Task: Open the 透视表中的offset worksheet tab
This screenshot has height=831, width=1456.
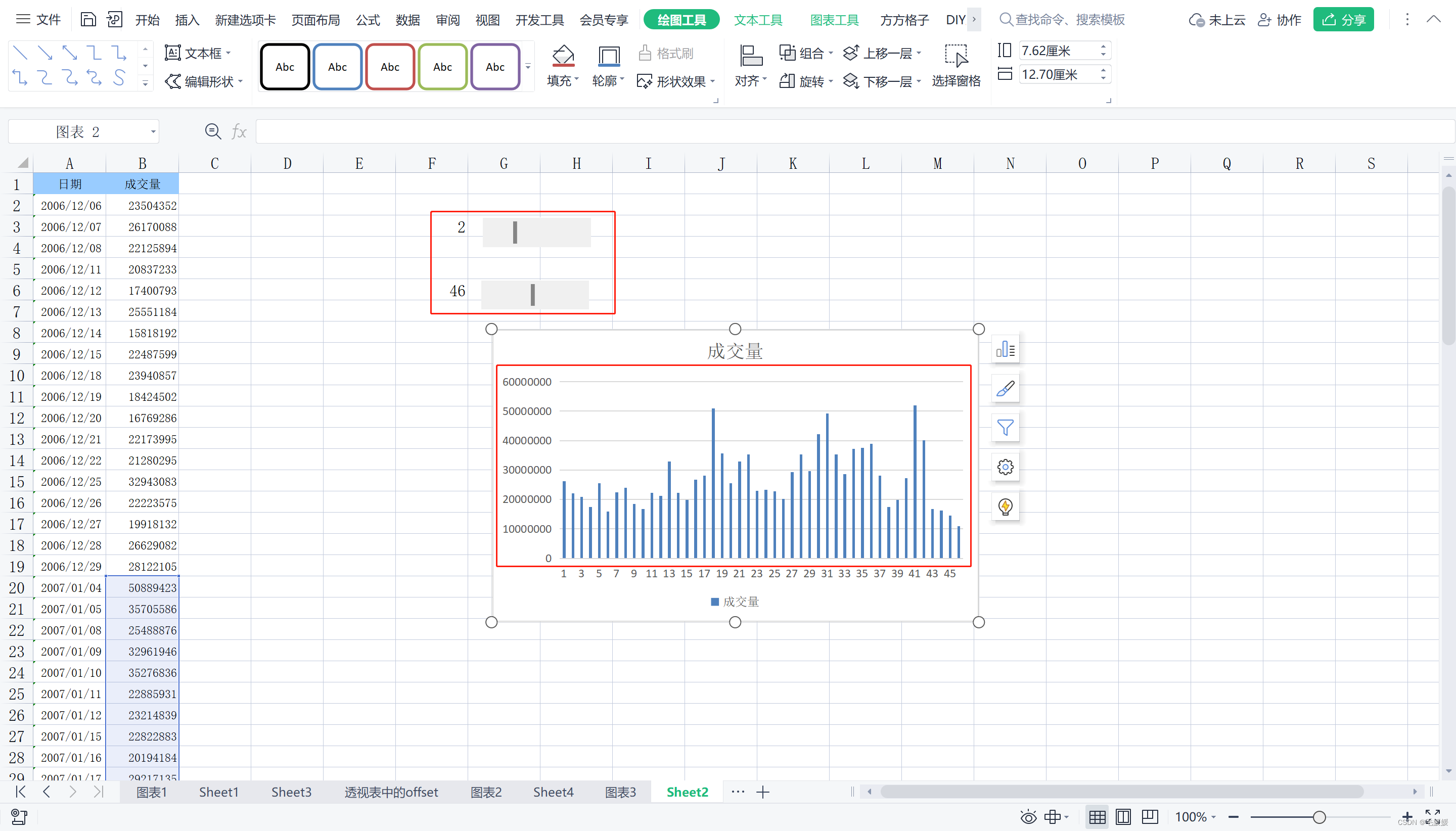Action: (391, 792)
